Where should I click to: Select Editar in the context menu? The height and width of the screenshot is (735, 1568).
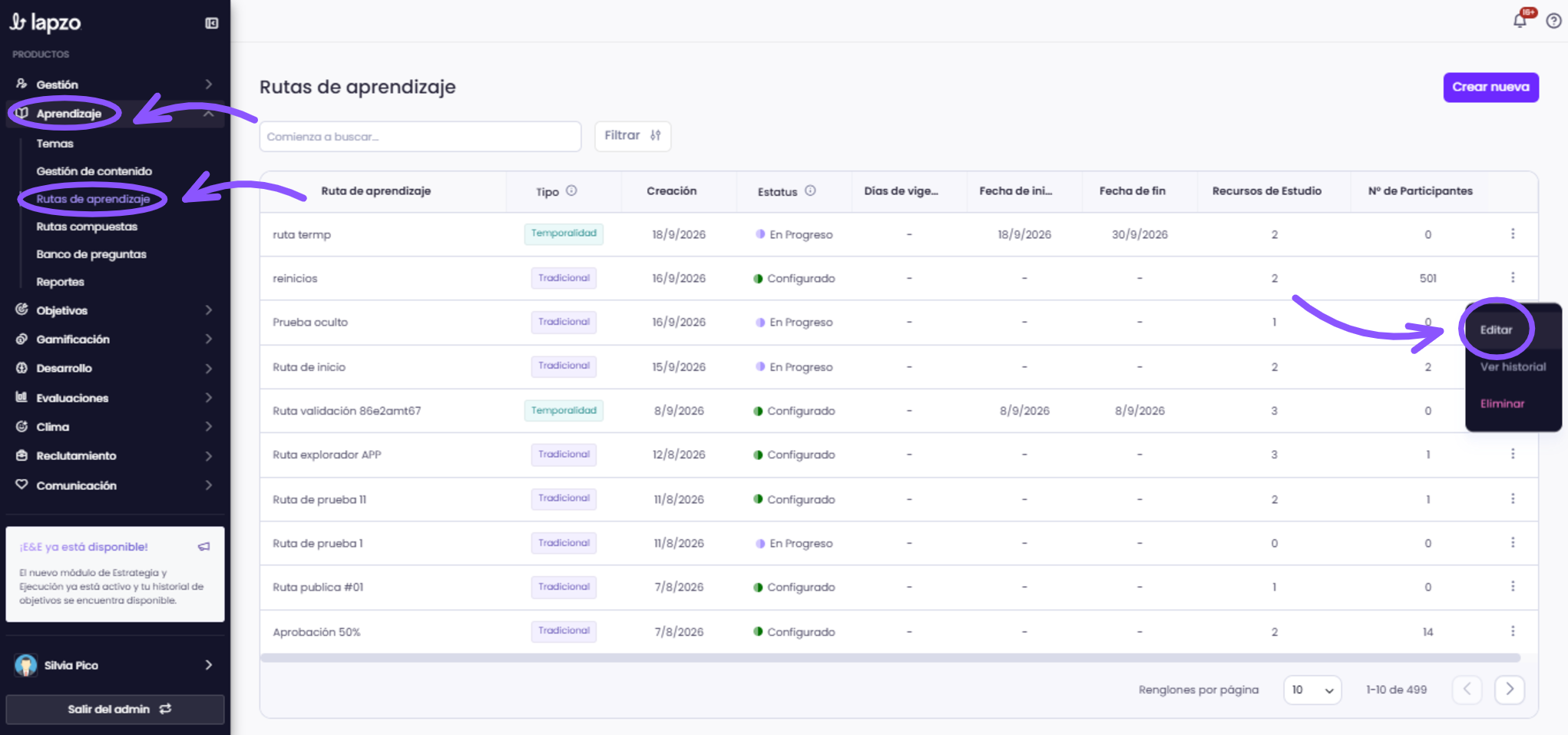1513,329
